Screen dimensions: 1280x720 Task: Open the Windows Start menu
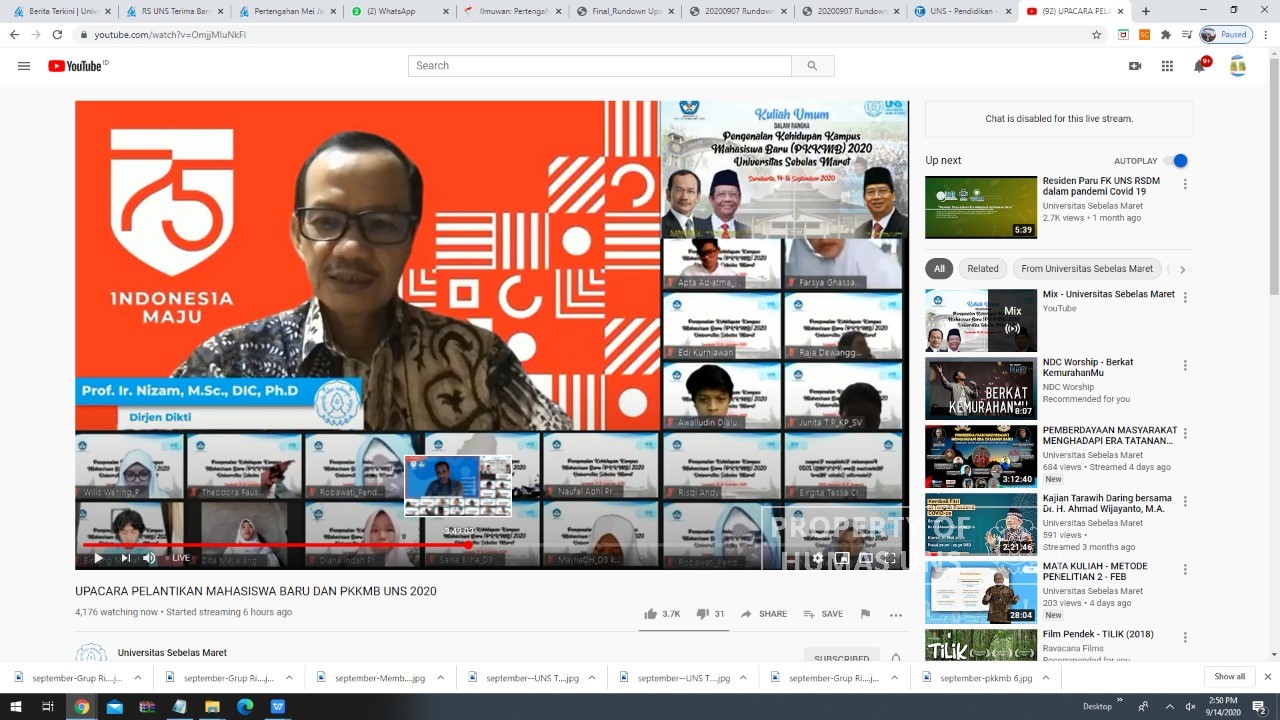[15, 706]
